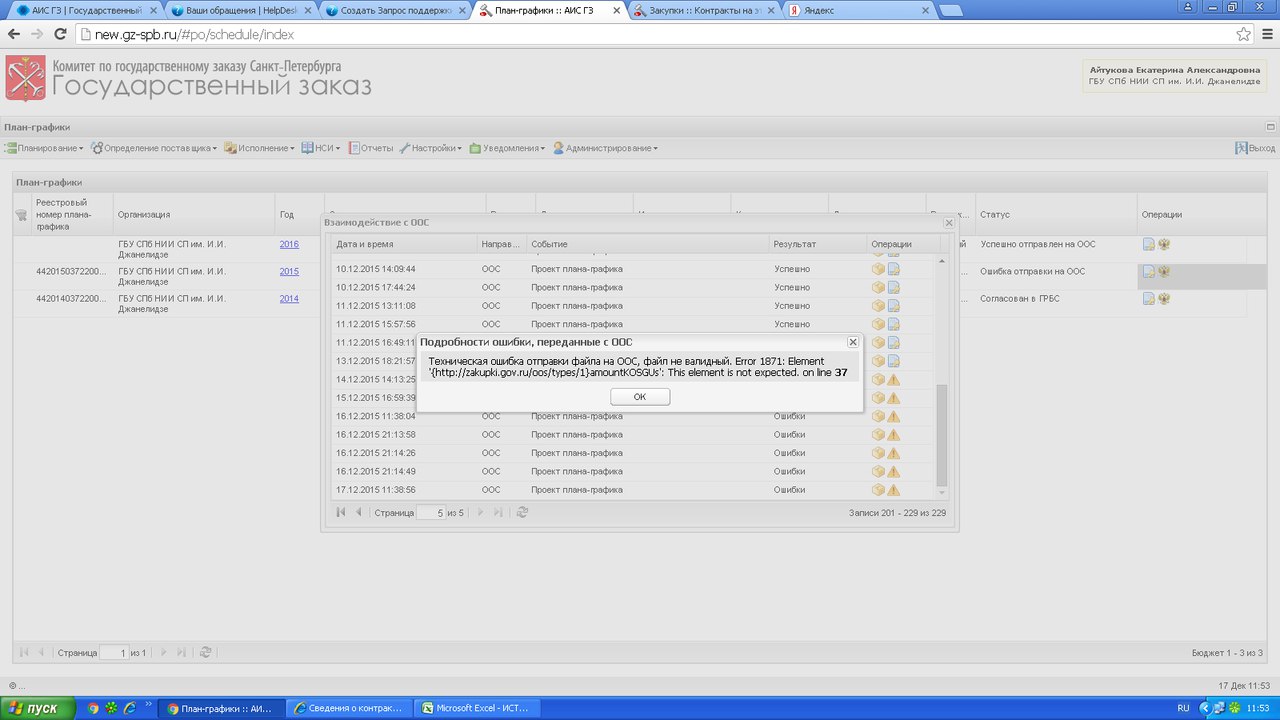Close the 'Подробности ошибки' dialog with X
1280x720 pixels.
pyautogui.click(x=852, y=342)
